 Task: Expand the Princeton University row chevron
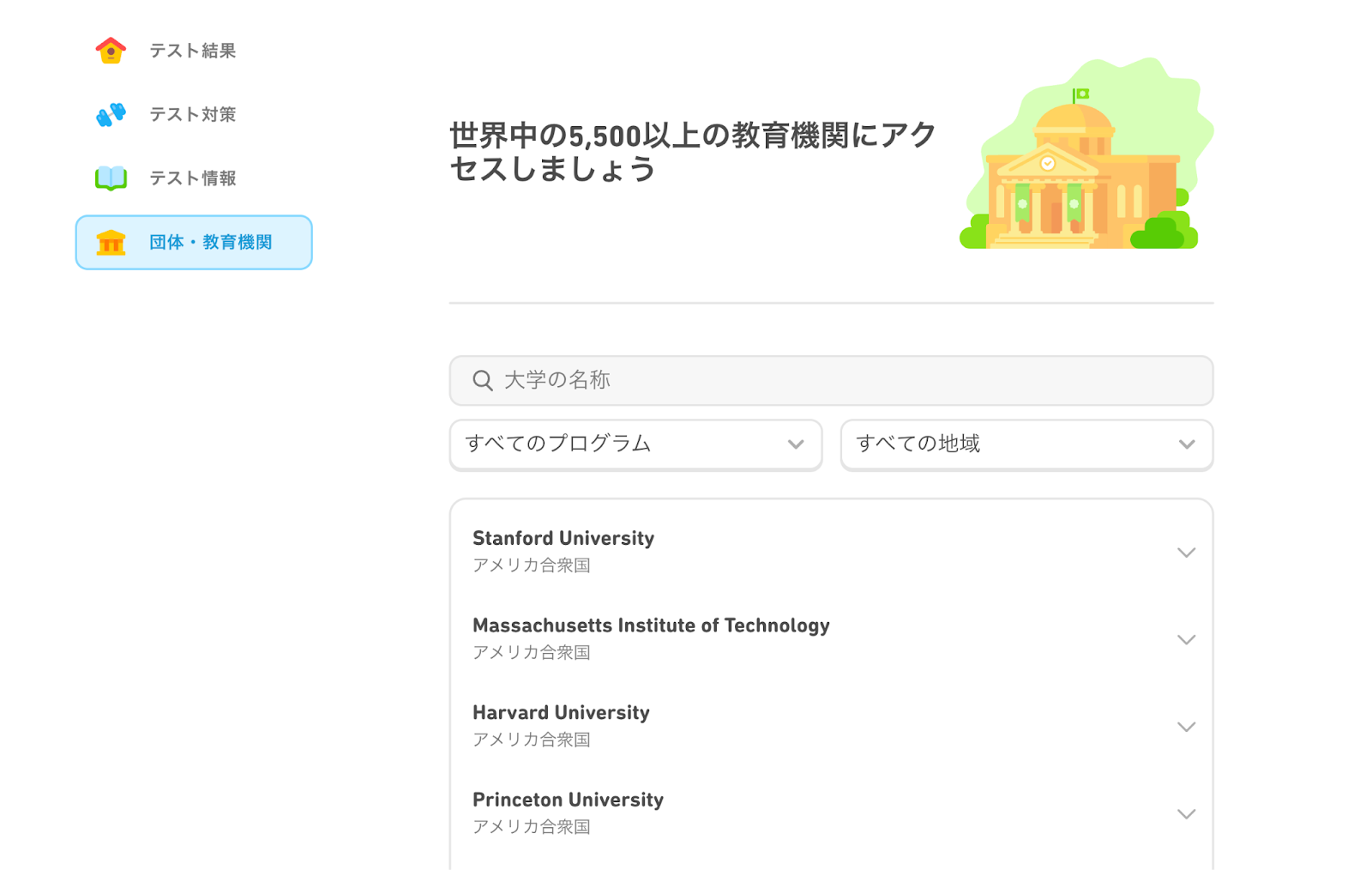(x=1186, y=814)
